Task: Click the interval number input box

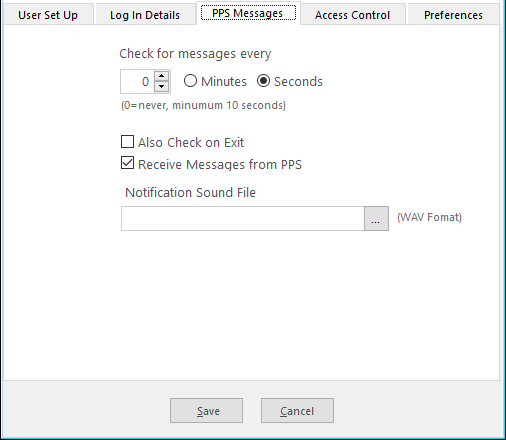Action: (x=137, y=82)
